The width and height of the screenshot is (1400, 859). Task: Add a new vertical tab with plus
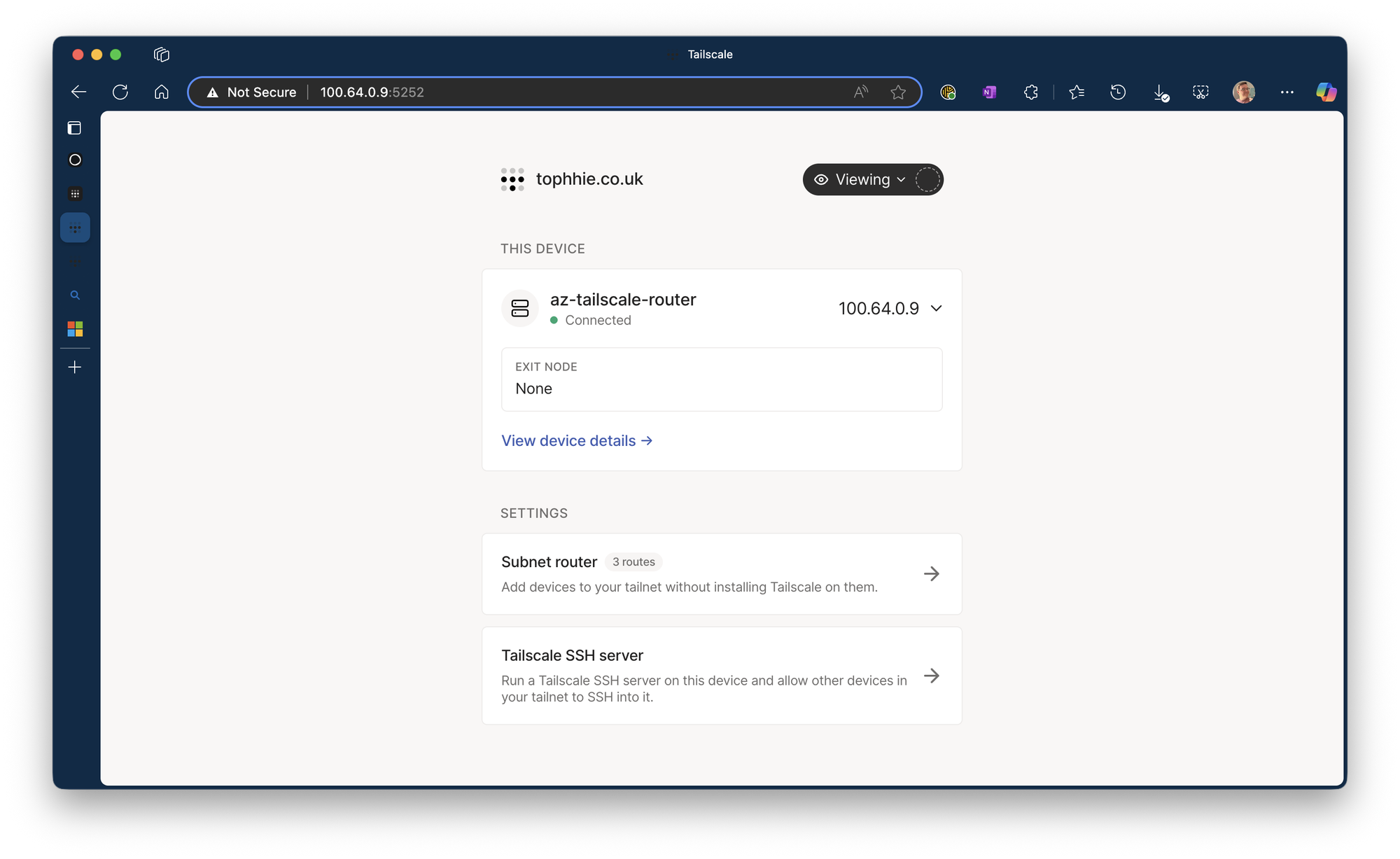point(75,367)
